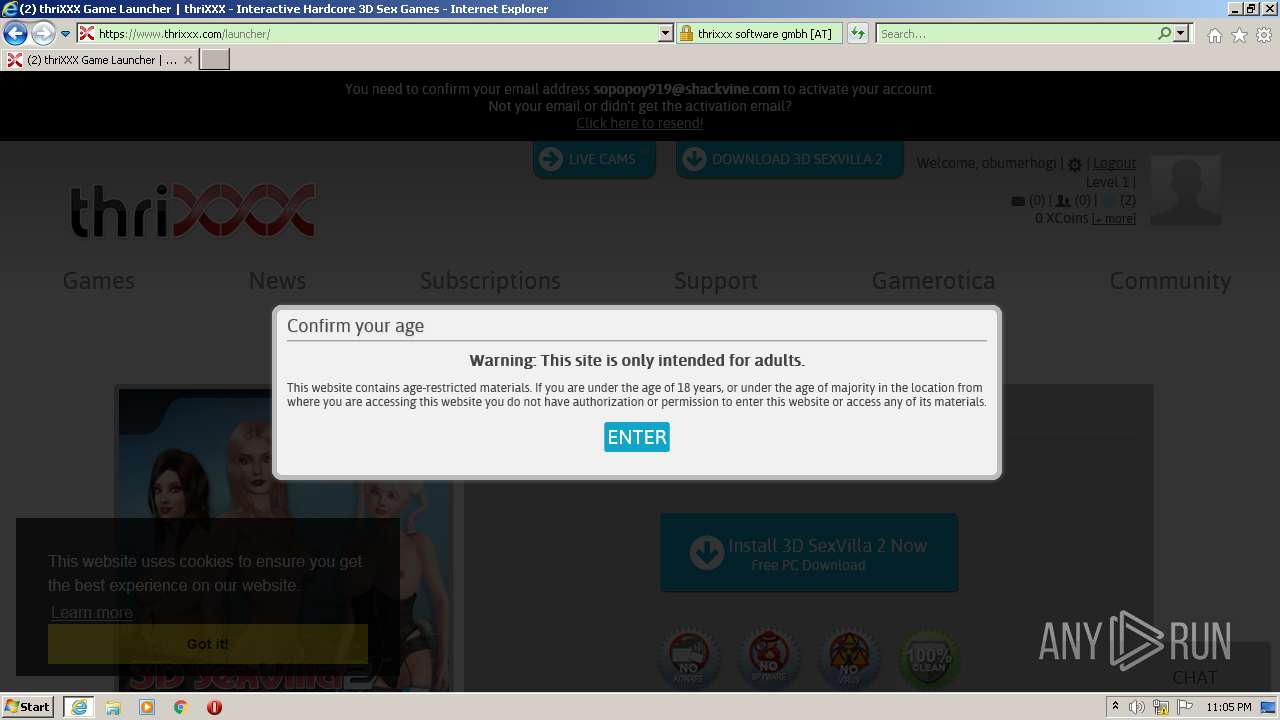Click the user avatar placeholder image
The height and width of the screenshot is (720, 1280).
tap(1186, 190)
